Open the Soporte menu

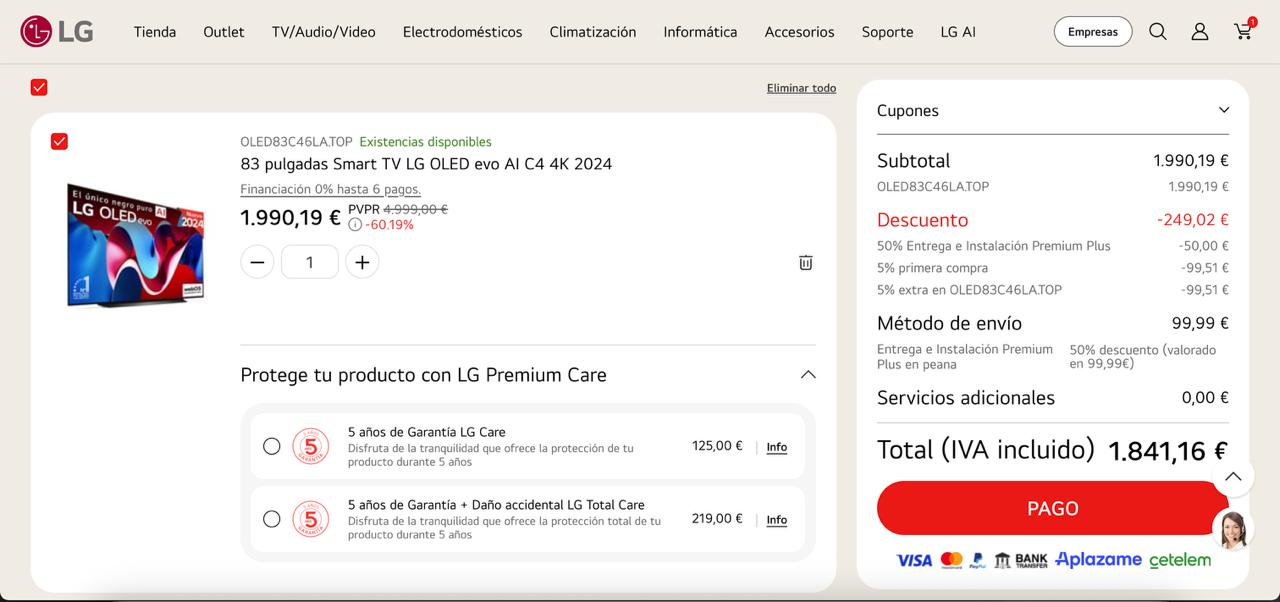(888, 32)
